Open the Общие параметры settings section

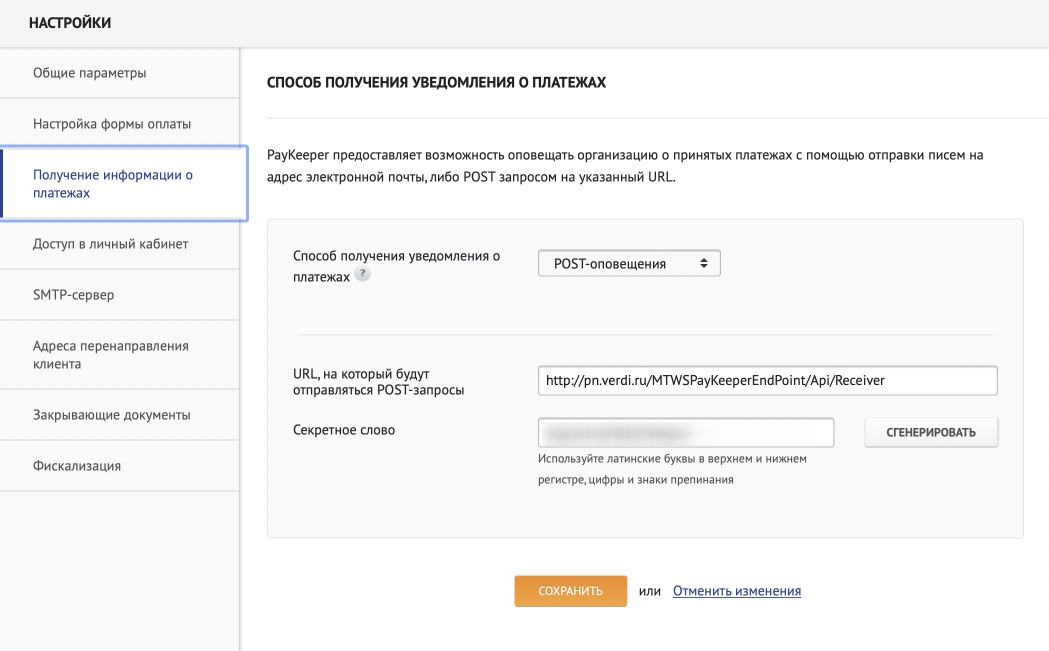point(90,73)
